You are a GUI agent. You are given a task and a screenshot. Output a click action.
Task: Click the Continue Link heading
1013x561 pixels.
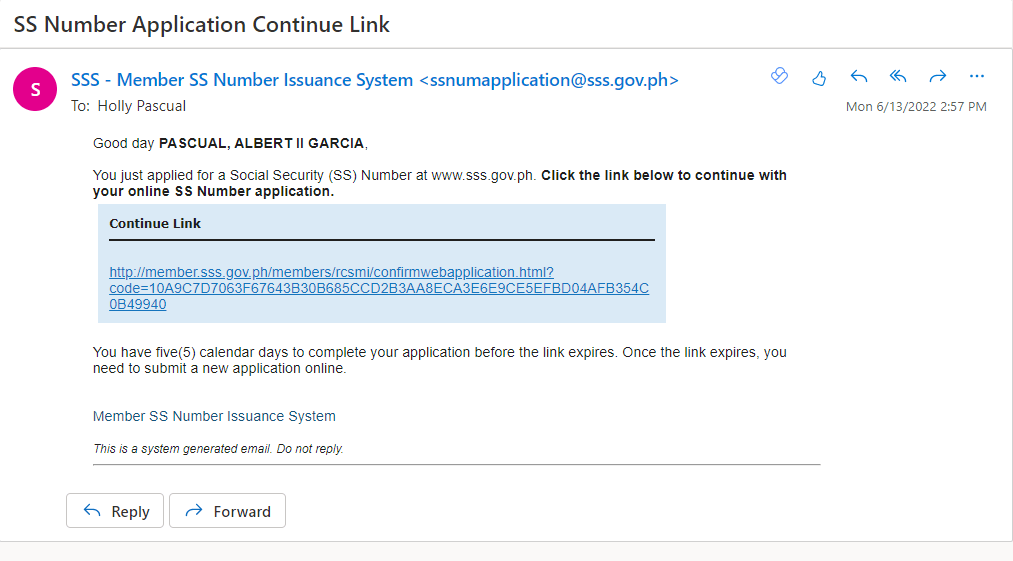155,224
